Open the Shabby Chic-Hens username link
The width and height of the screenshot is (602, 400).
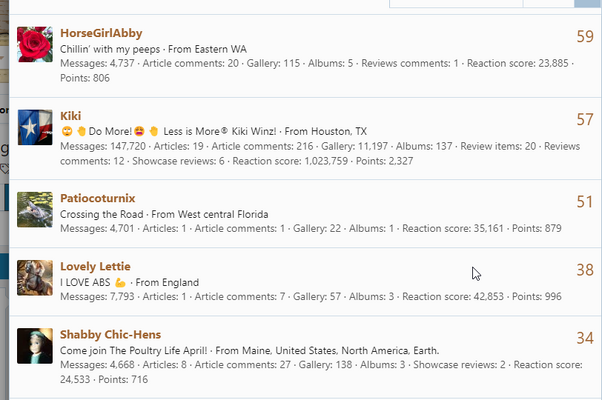[110, 334]
